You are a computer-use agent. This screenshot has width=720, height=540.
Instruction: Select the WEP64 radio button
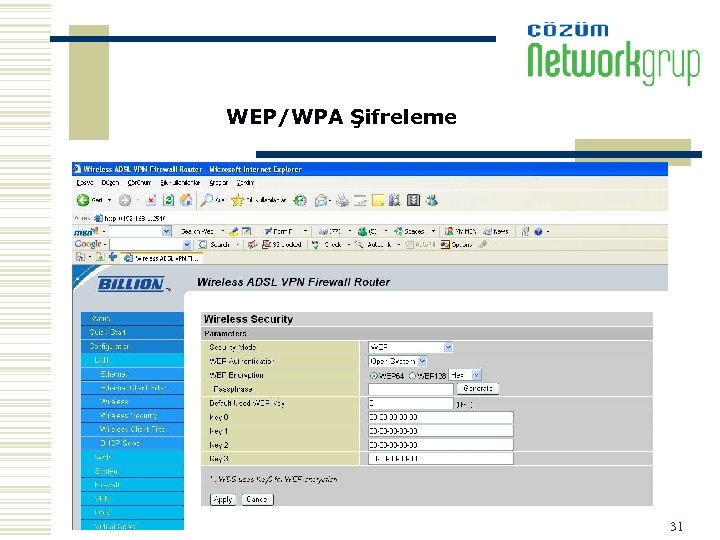pyautogui.click(x=373, y=376)
